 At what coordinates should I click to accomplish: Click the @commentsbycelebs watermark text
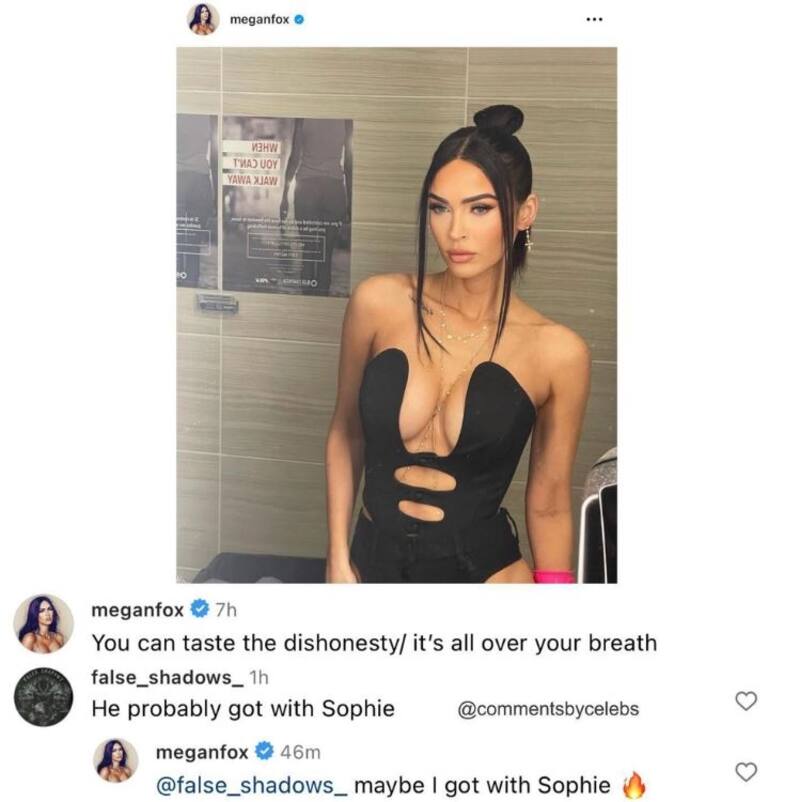coord(548,709)
